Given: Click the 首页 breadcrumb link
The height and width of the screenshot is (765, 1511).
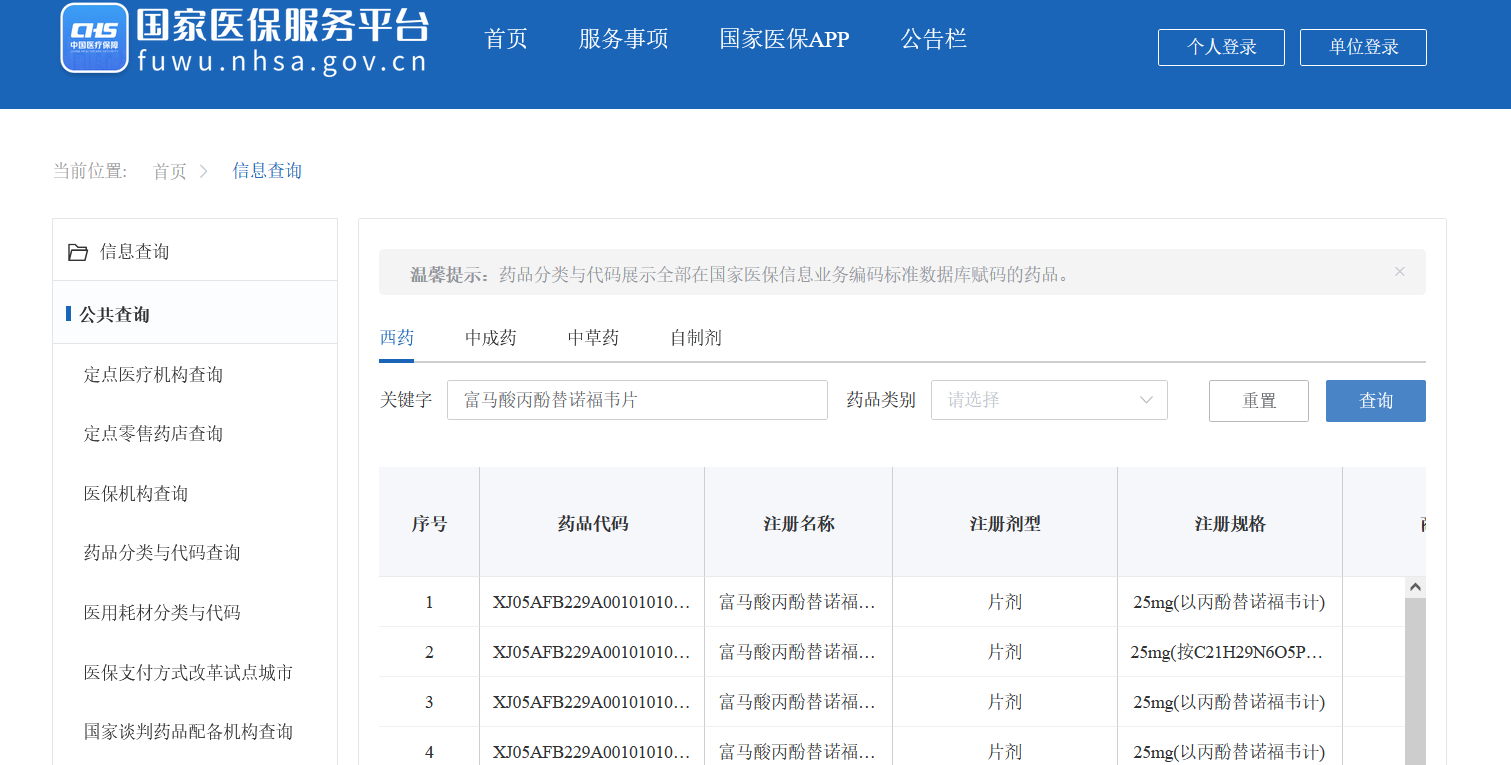Looking at the screenshot, I should (169, 171).
